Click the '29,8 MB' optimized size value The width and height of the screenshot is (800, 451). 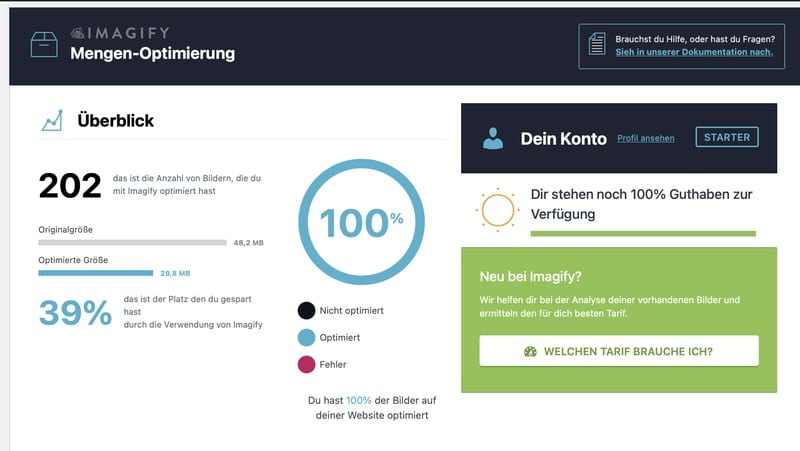[x=175, y=273]
